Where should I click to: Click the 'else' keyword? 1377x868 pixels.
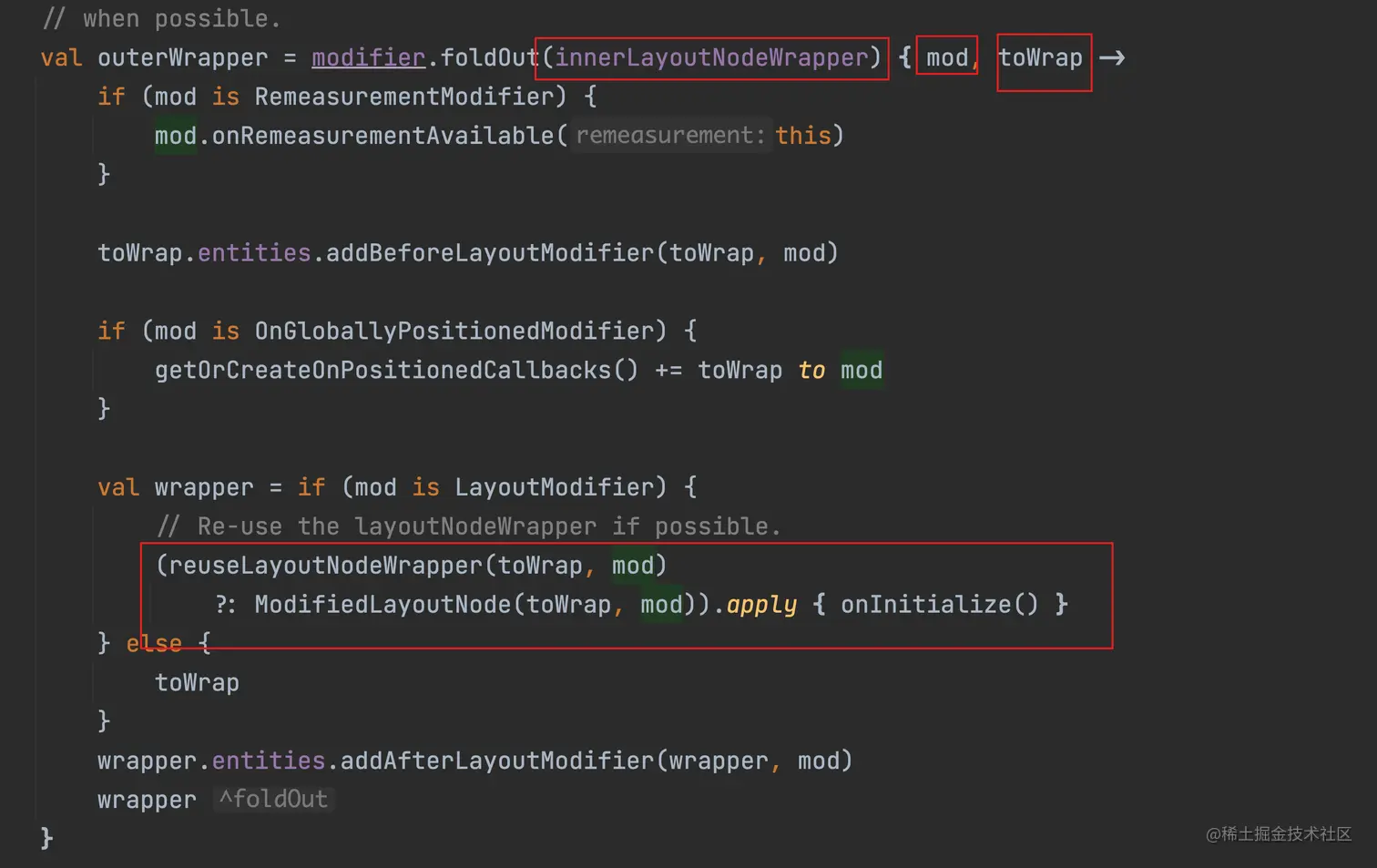[154, 644]
